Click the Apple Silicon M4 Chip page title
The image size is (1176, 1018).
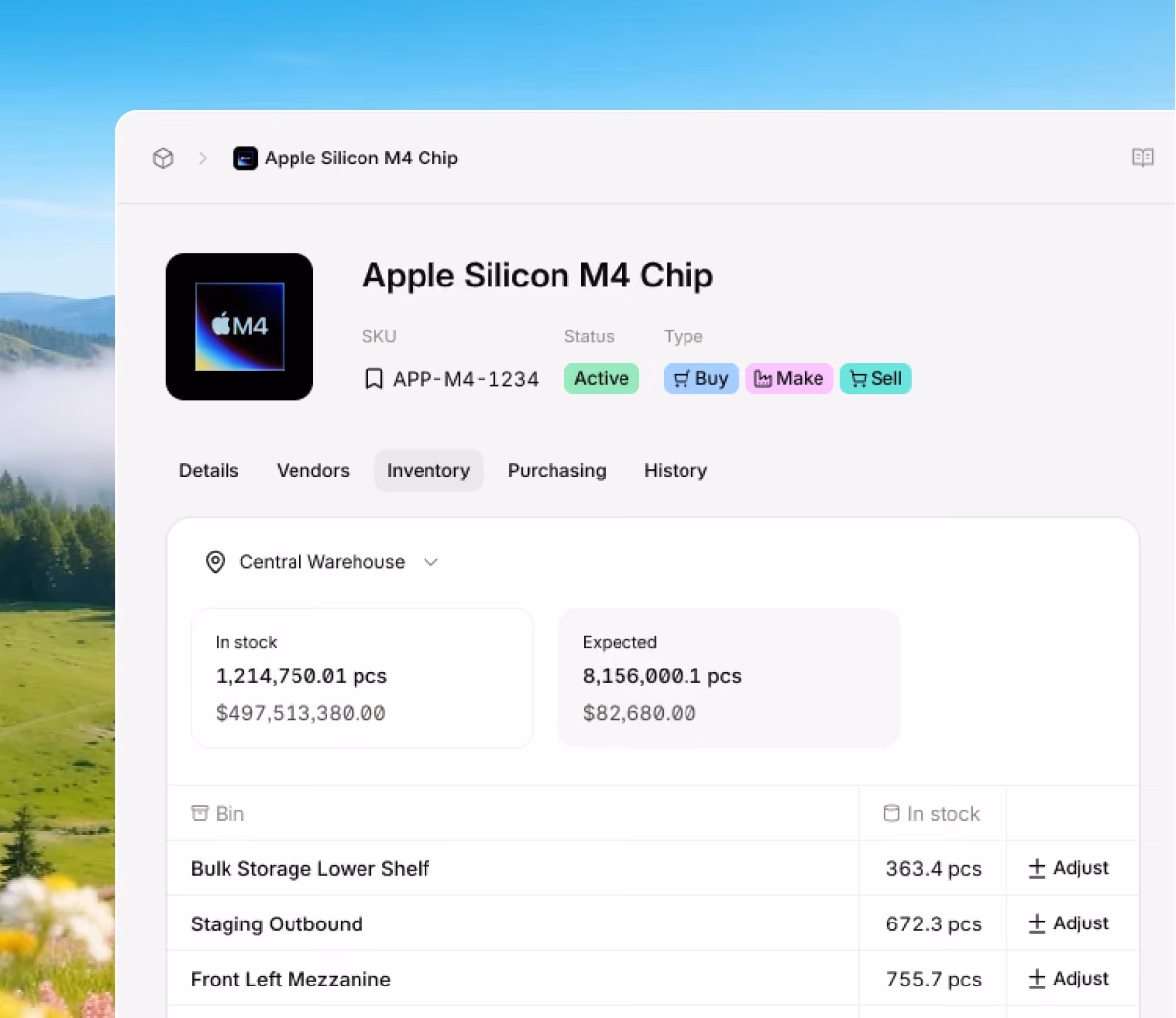[538, 275]
